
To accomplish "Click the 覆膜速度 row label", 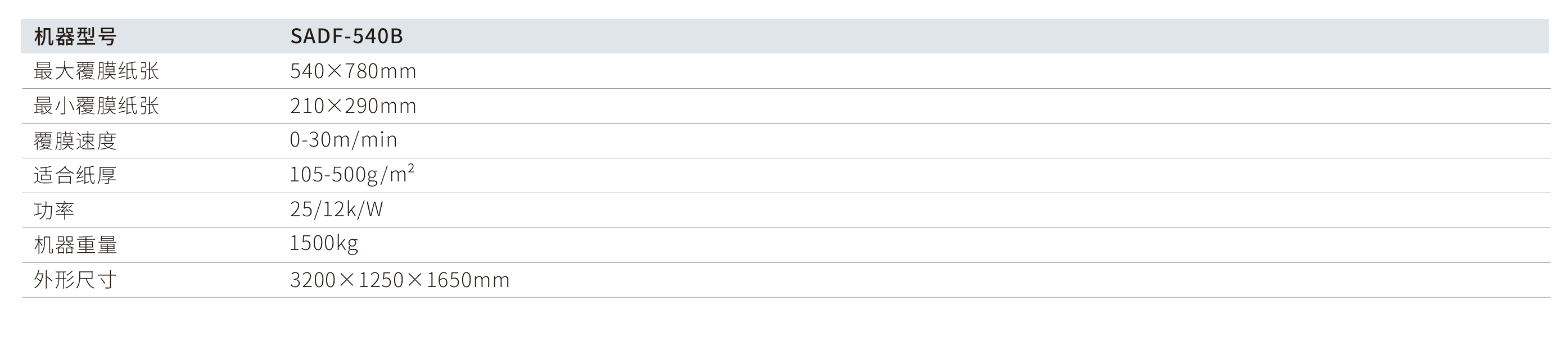I will (75, 141).
